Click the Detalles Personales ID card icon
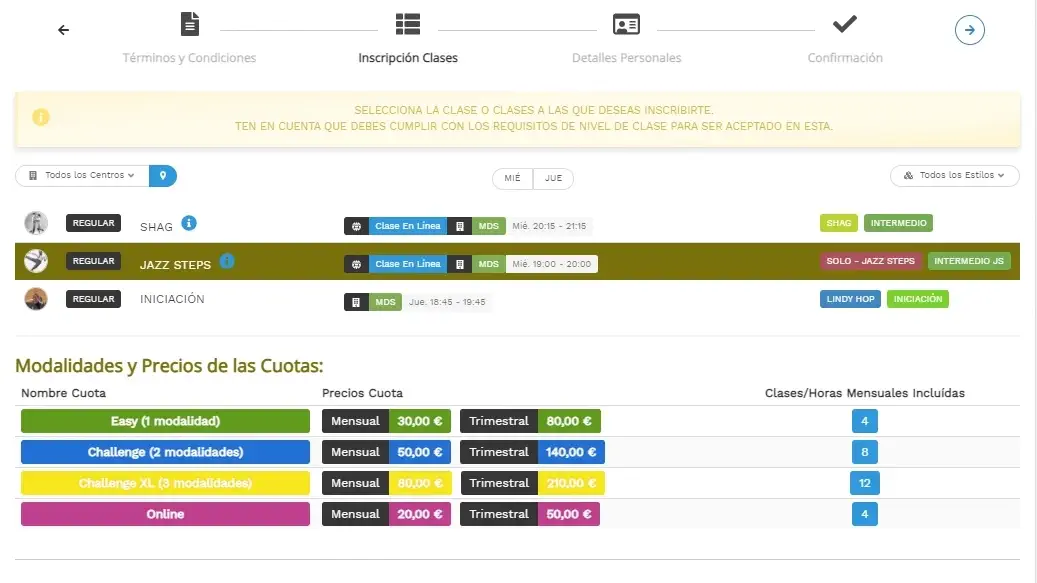1037x583 pixels. pos(626,24)
